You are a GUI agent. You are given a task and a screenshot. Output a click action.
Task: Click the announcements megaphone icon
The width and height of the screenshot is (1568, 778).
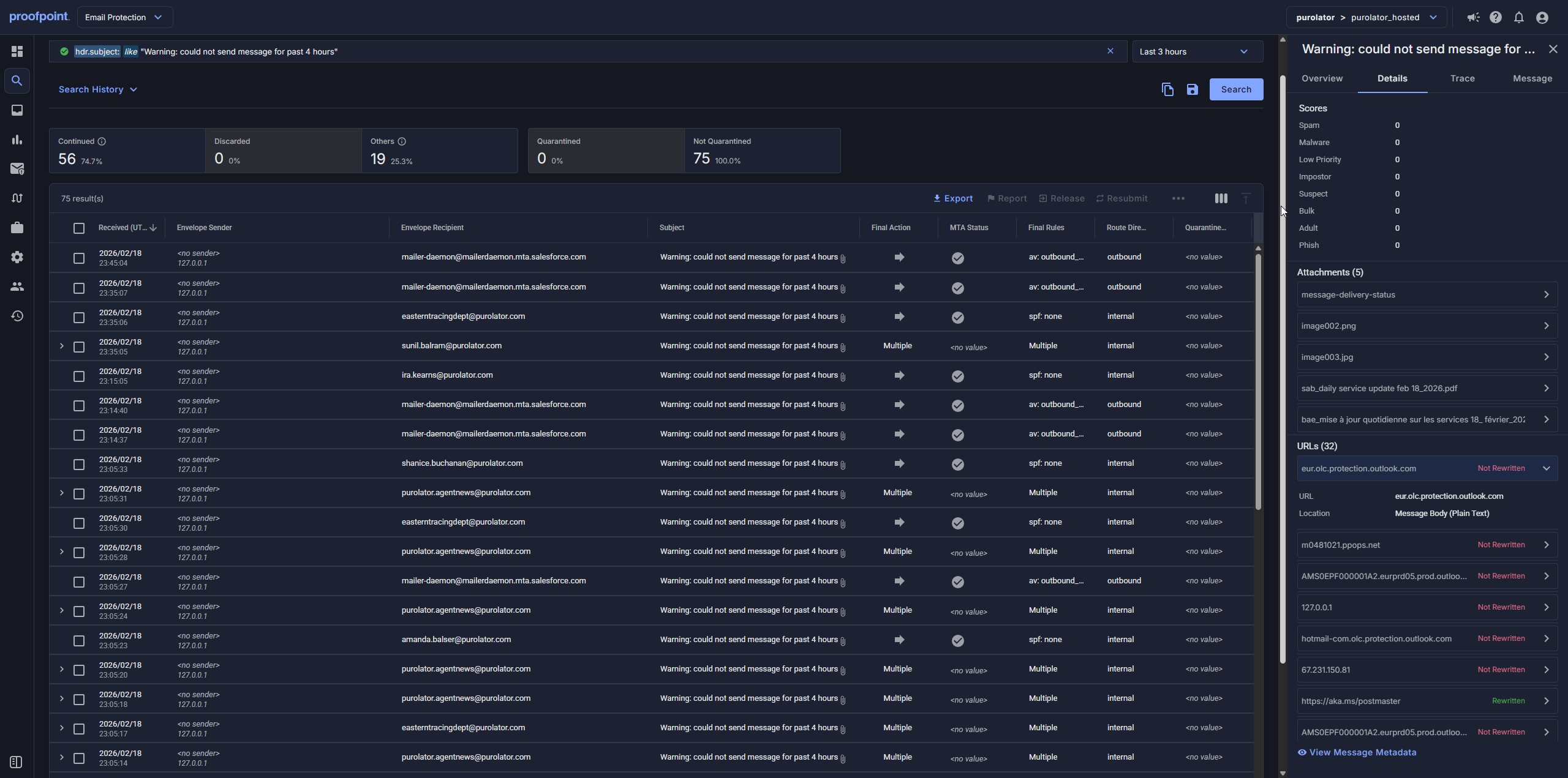[x=1473, y=17]
